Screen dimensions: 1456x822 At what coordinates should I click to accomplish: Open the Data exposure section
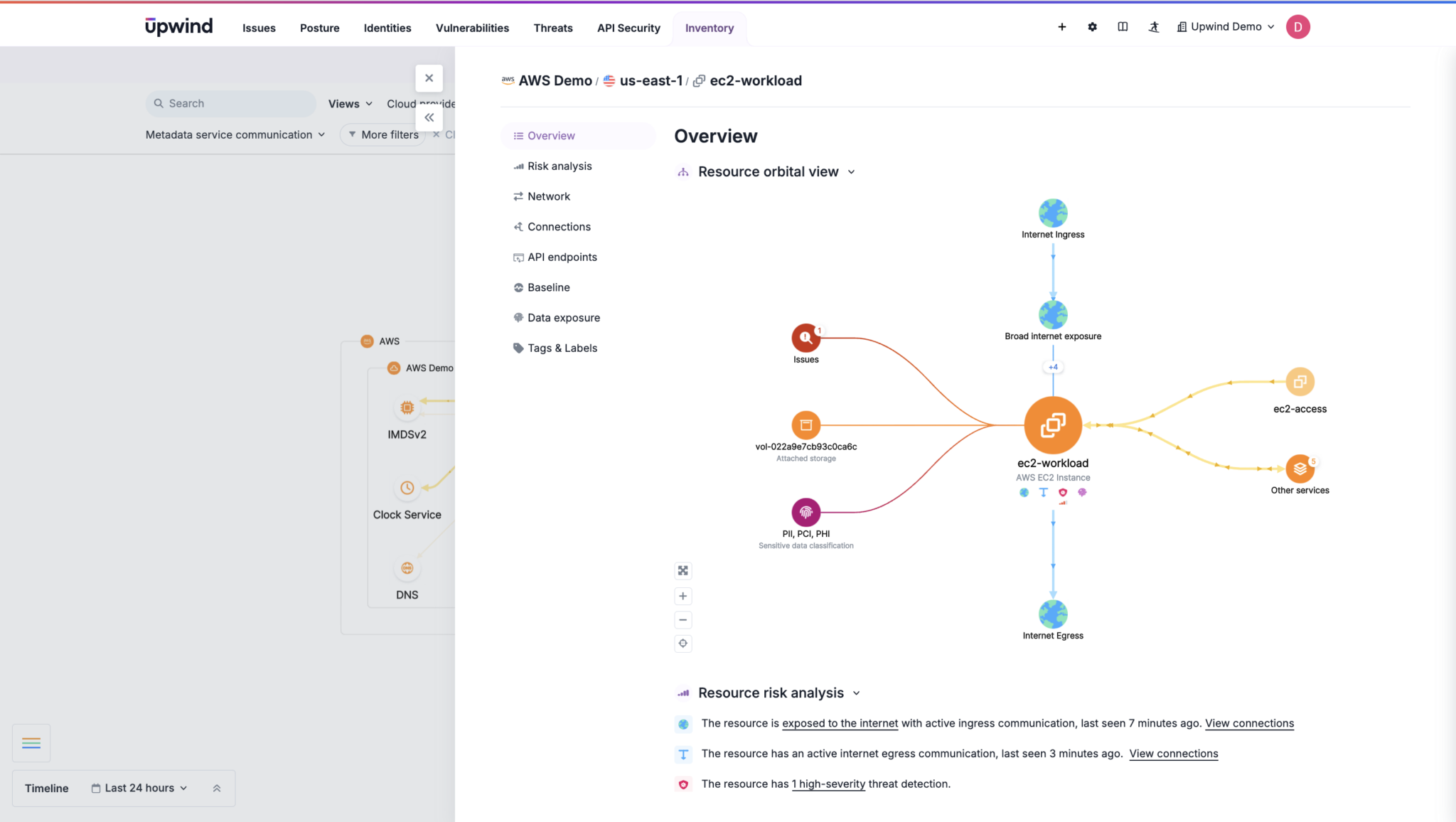(x=563, y=317)
